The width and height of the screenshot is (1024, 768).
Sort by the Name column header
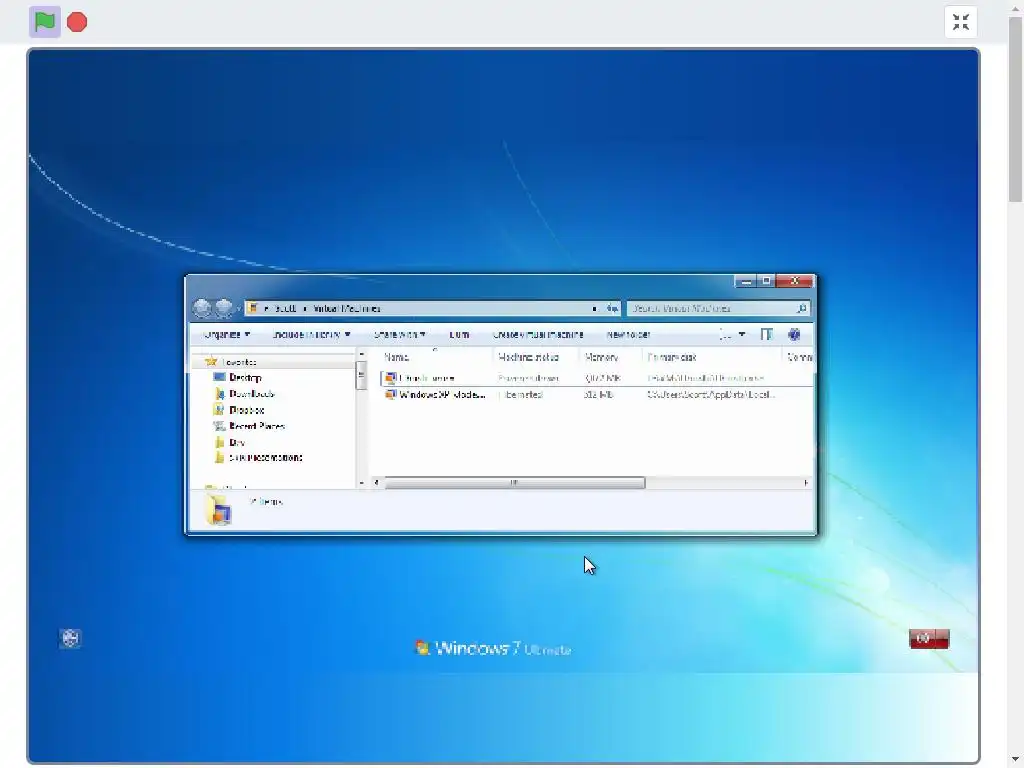point(396,357)
